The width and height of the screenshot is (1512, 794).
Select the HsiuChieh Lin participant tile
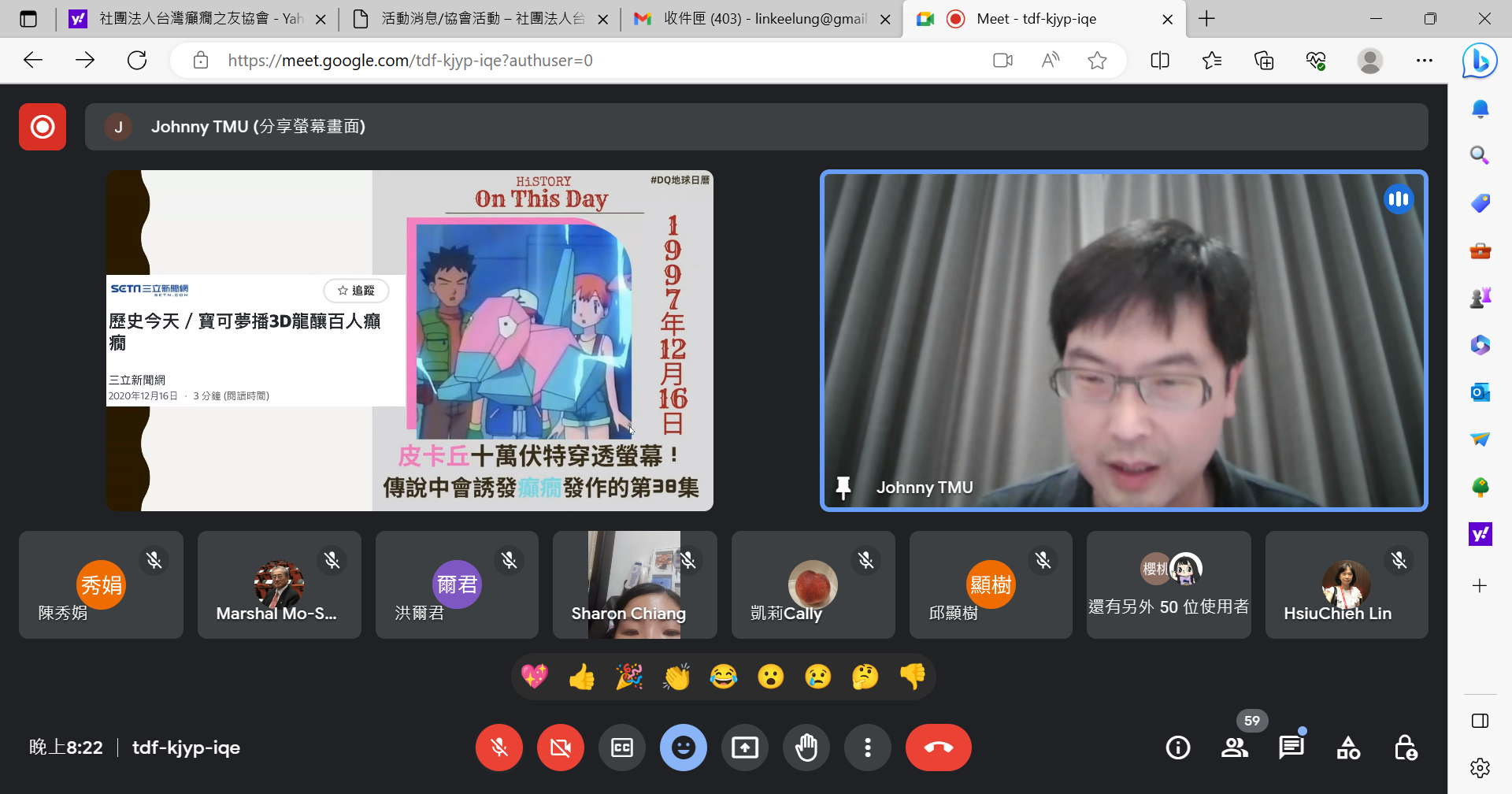point(1347,584)
